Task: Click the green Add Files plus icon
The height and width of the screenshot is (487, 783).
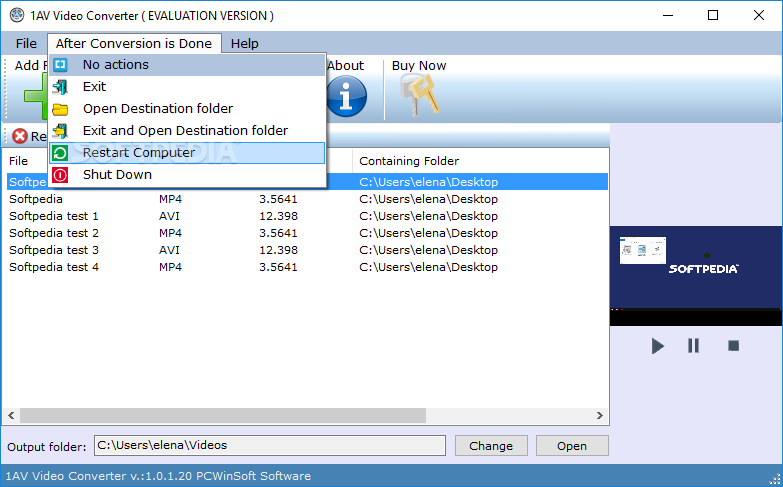Action: point(36,96)
